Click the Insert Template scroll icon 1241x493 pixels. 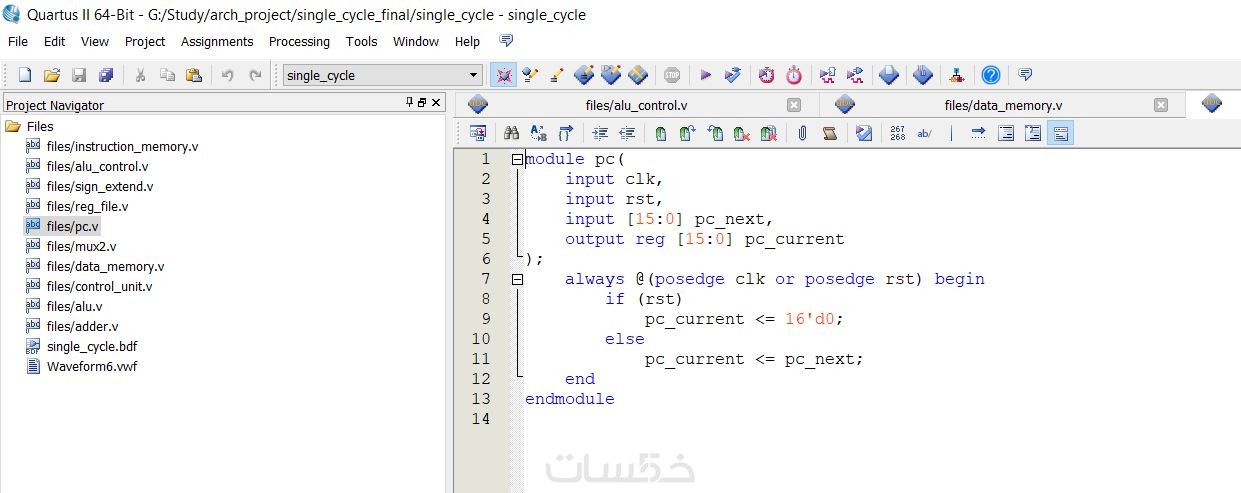point(829,133)
